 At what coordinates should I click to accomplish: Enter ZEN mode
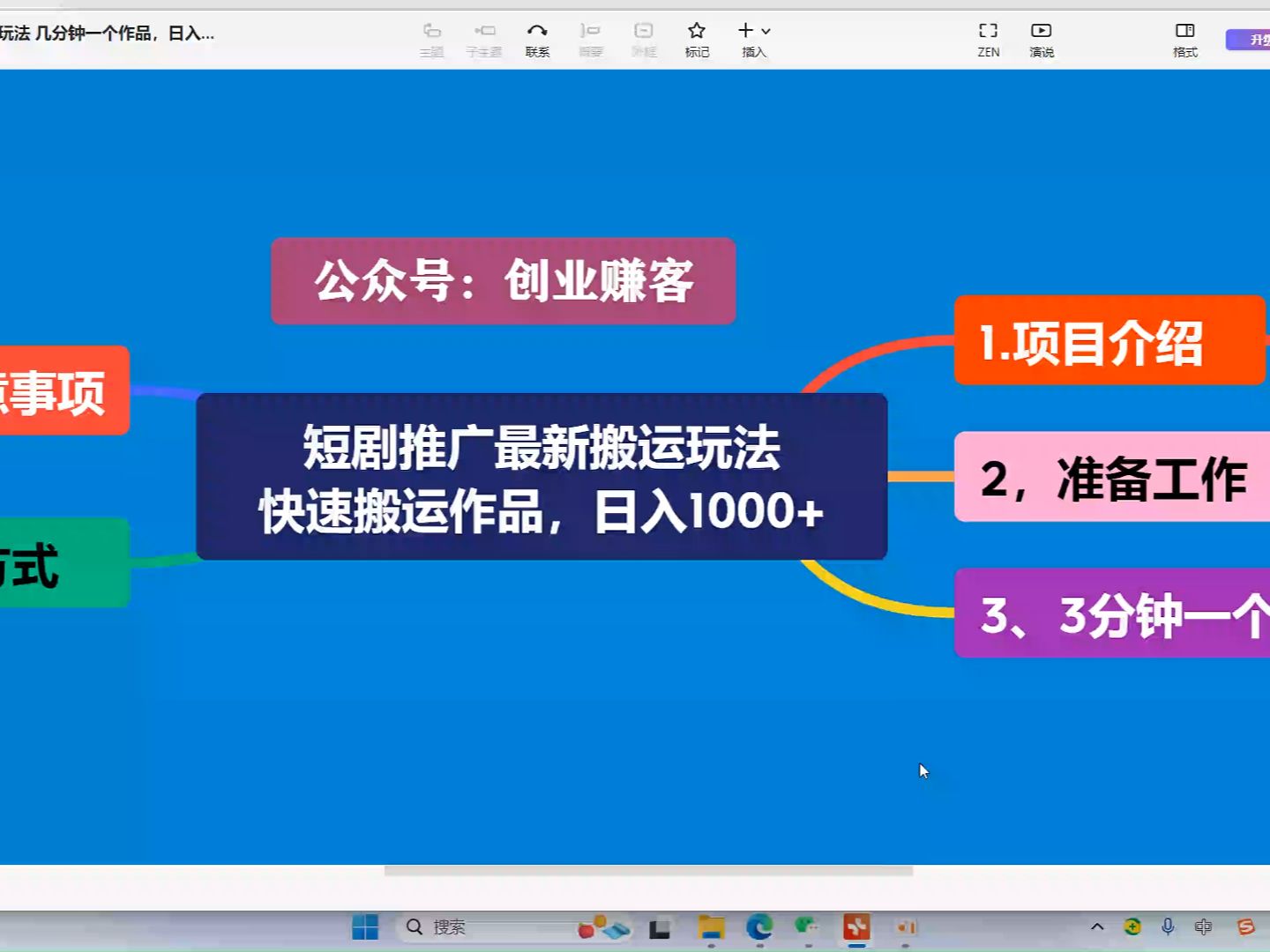(x=989, y=41)
